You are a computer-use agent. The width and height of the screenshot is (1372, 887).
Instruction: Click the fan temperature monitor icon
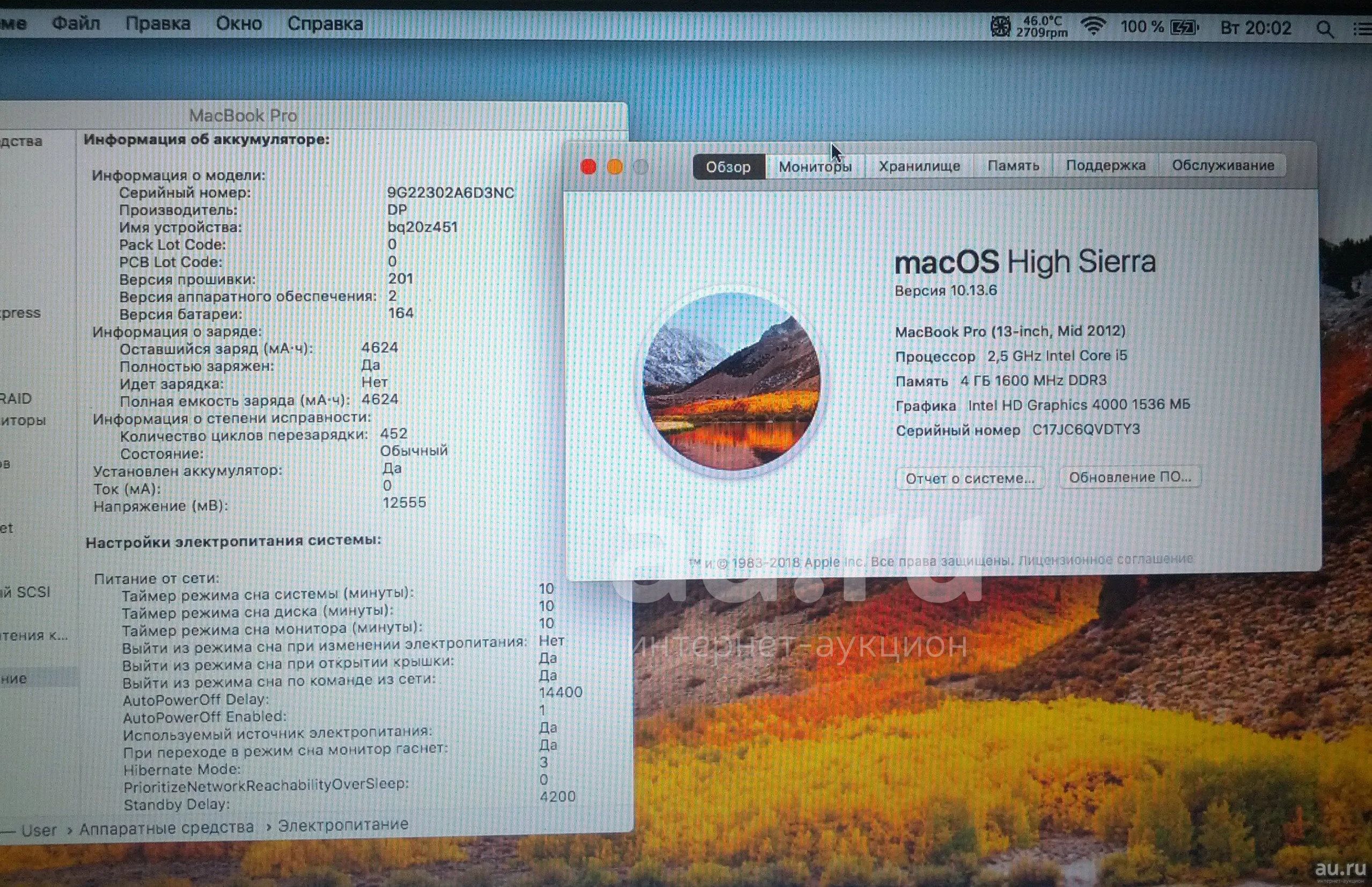click(x=1000, y=27)
